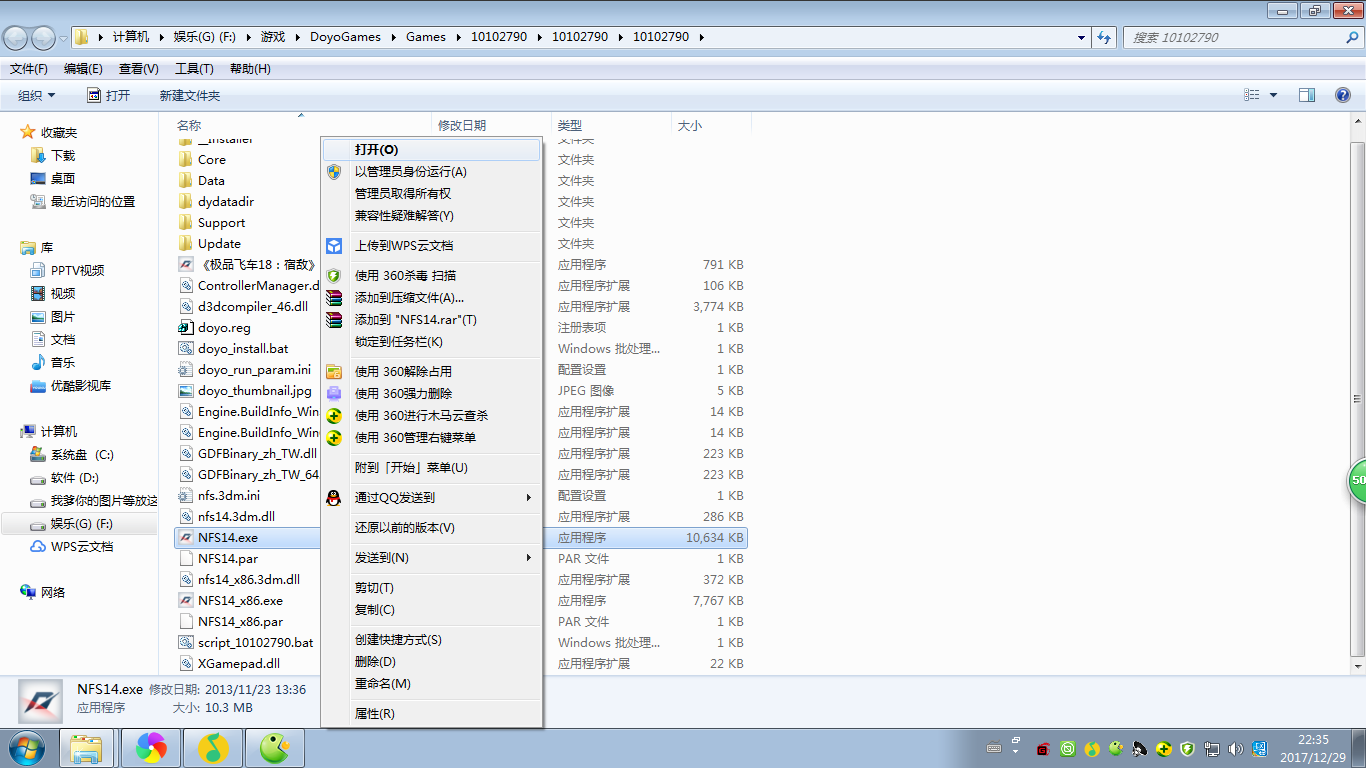The width and height of the screenshot is (1366, 768).
Task: Choose 属性(R) in the context menu
Action: click(x=430, y=713)
